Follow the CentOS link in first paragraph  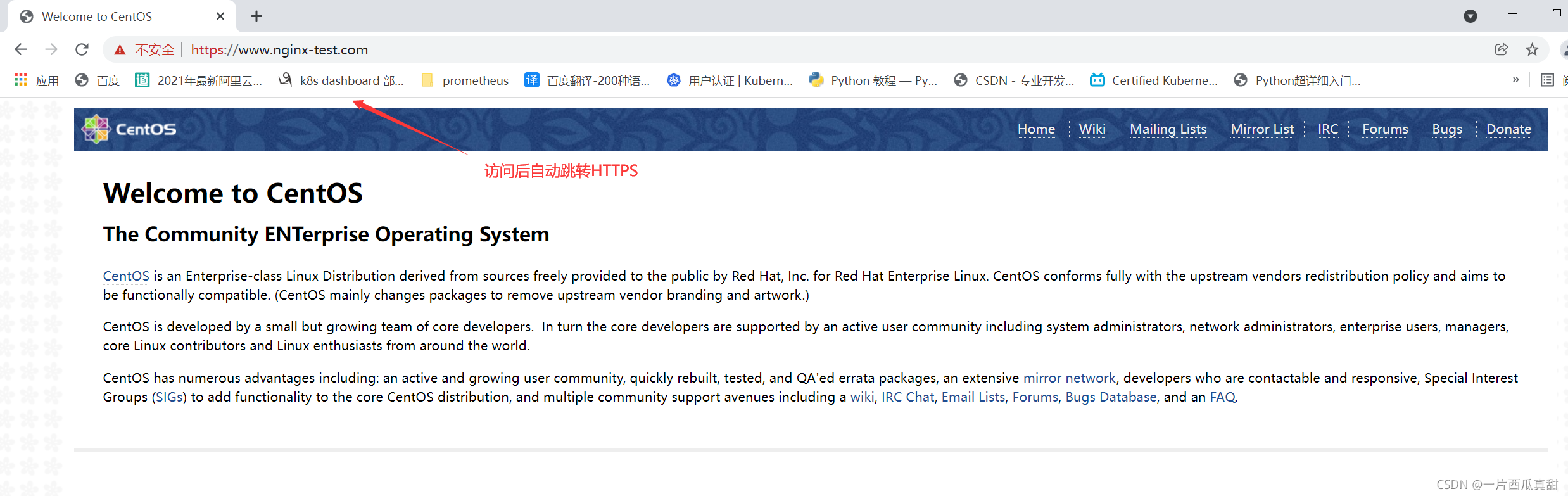coord(126,276)
